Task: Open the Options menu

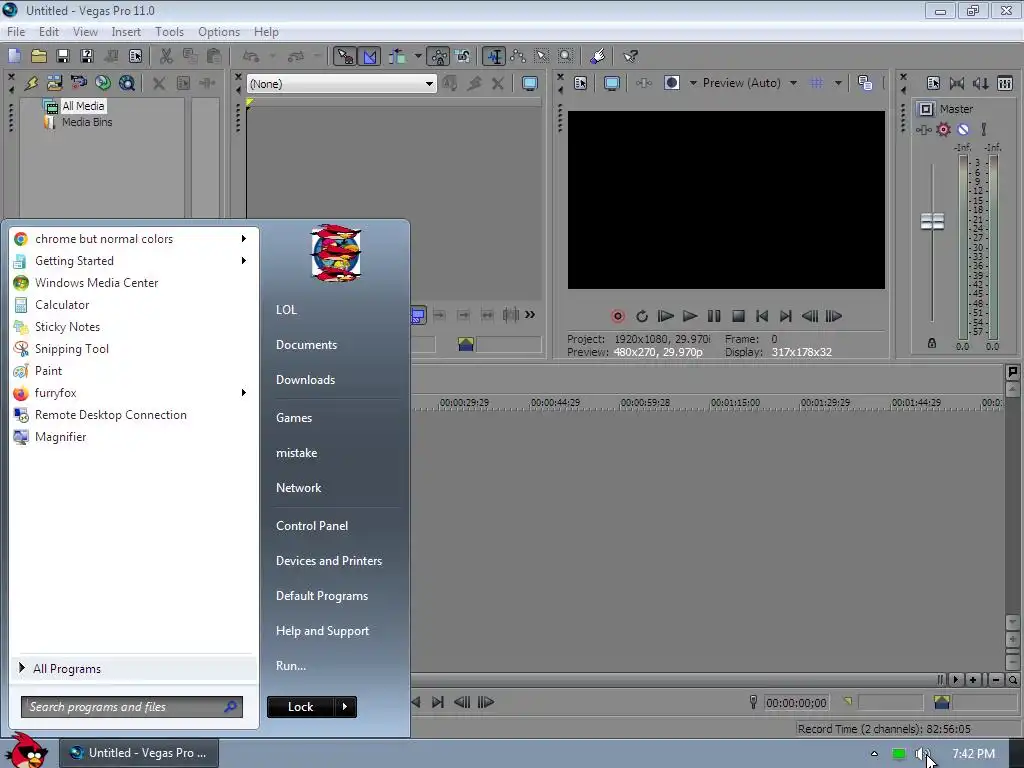Action: 219,31
